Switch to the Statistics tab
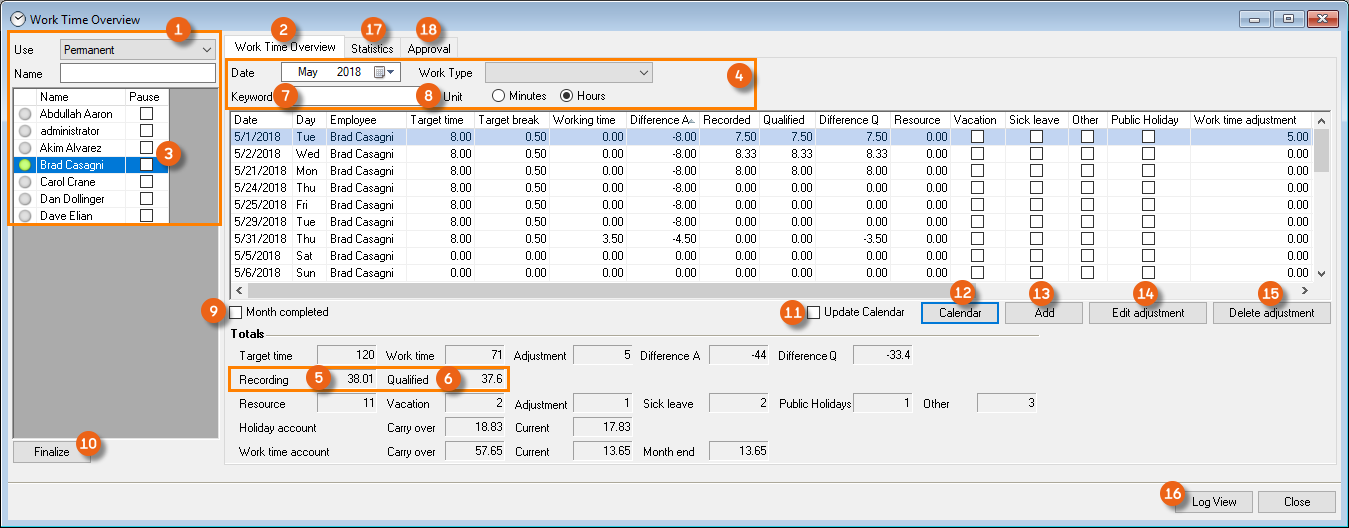The width and height of the screenshot is (1349, 528). point(372,48)
